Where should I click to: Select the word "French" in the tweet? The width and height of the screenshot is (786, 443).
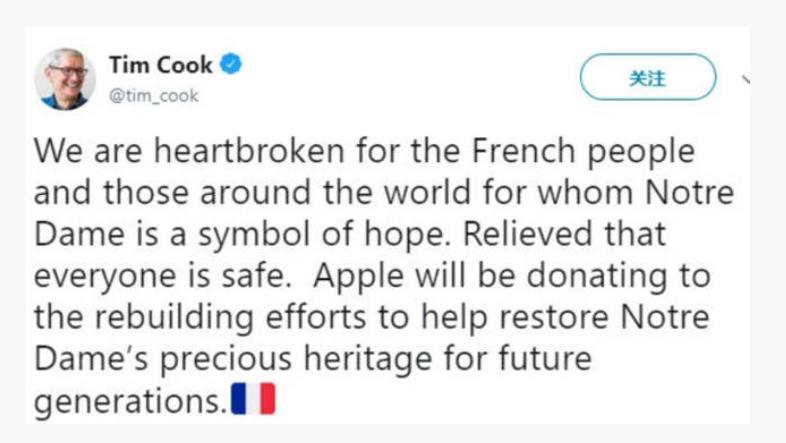point(511,153)
